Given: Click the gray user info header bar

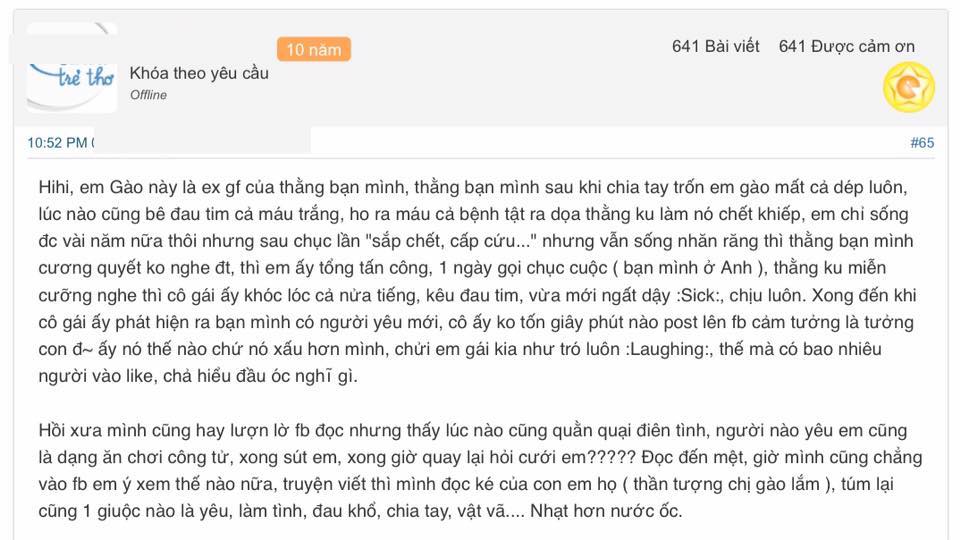Looking at the screenshot, I should pos(481,67).
